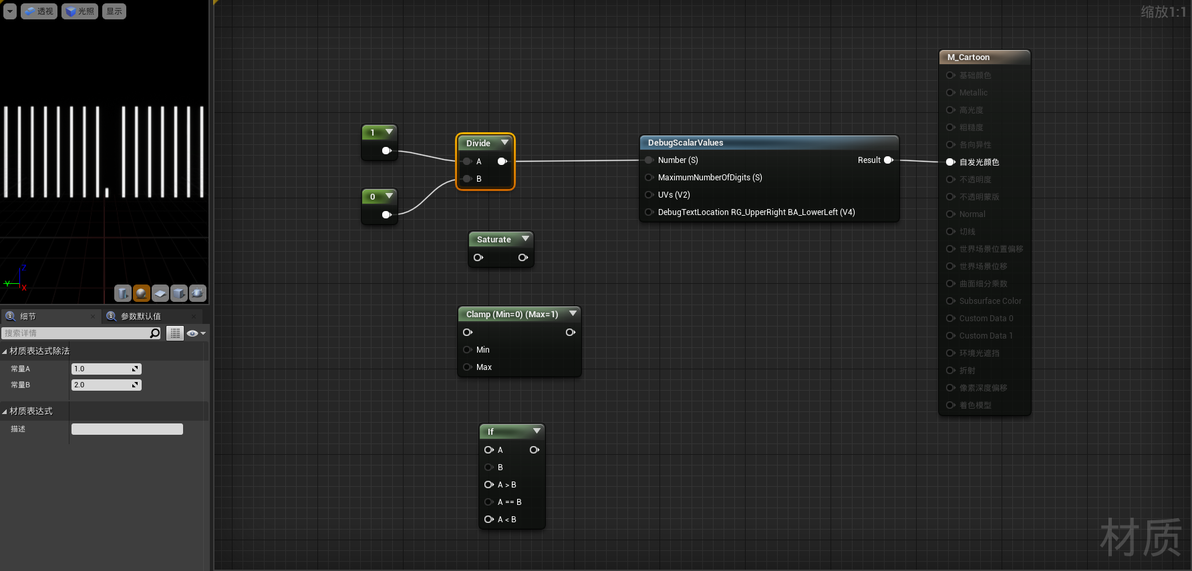This screenshot has height=571, width=1192.
Task: Select cube preview mesh icon
Action: (179, 293)
